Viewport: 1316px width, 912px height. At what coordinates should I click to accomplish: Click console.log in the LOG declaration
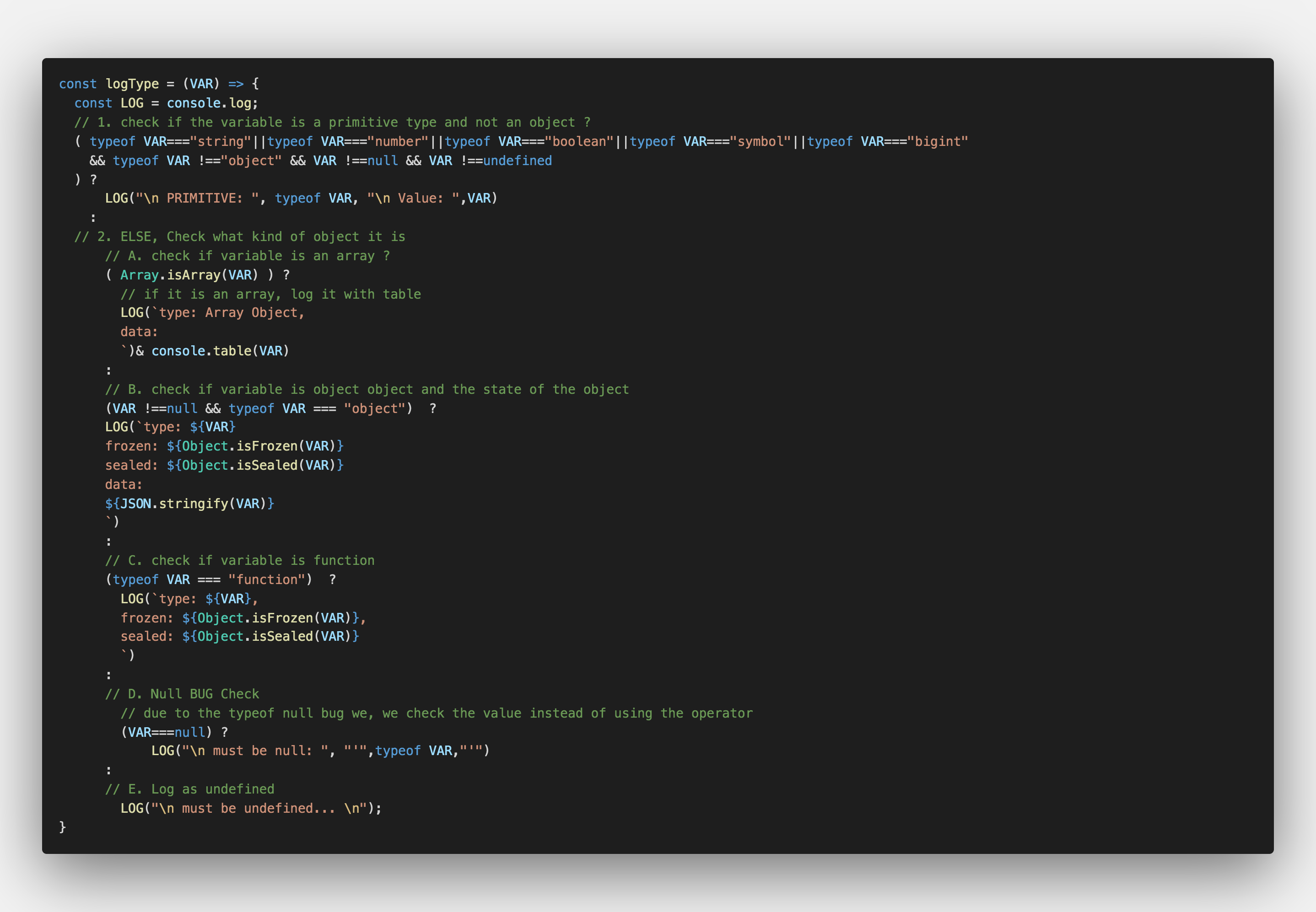tap(210, 103)
